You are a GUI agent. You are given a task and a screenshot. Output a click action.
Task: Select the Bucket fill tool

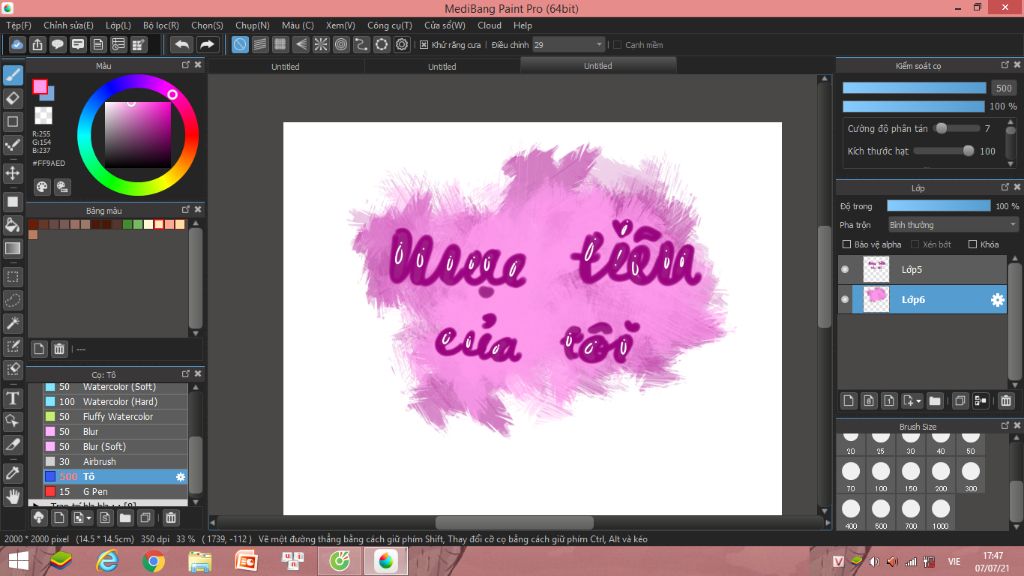pos(12,225)
